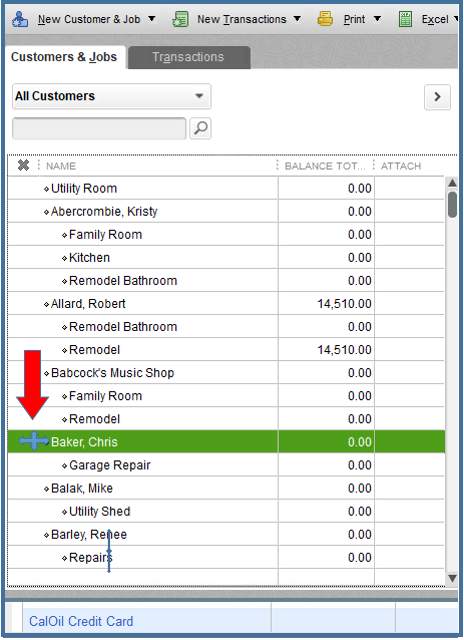Click the diamond marker beside Allard, Robert
Viewport: 464px width, 640px height.
46,304
